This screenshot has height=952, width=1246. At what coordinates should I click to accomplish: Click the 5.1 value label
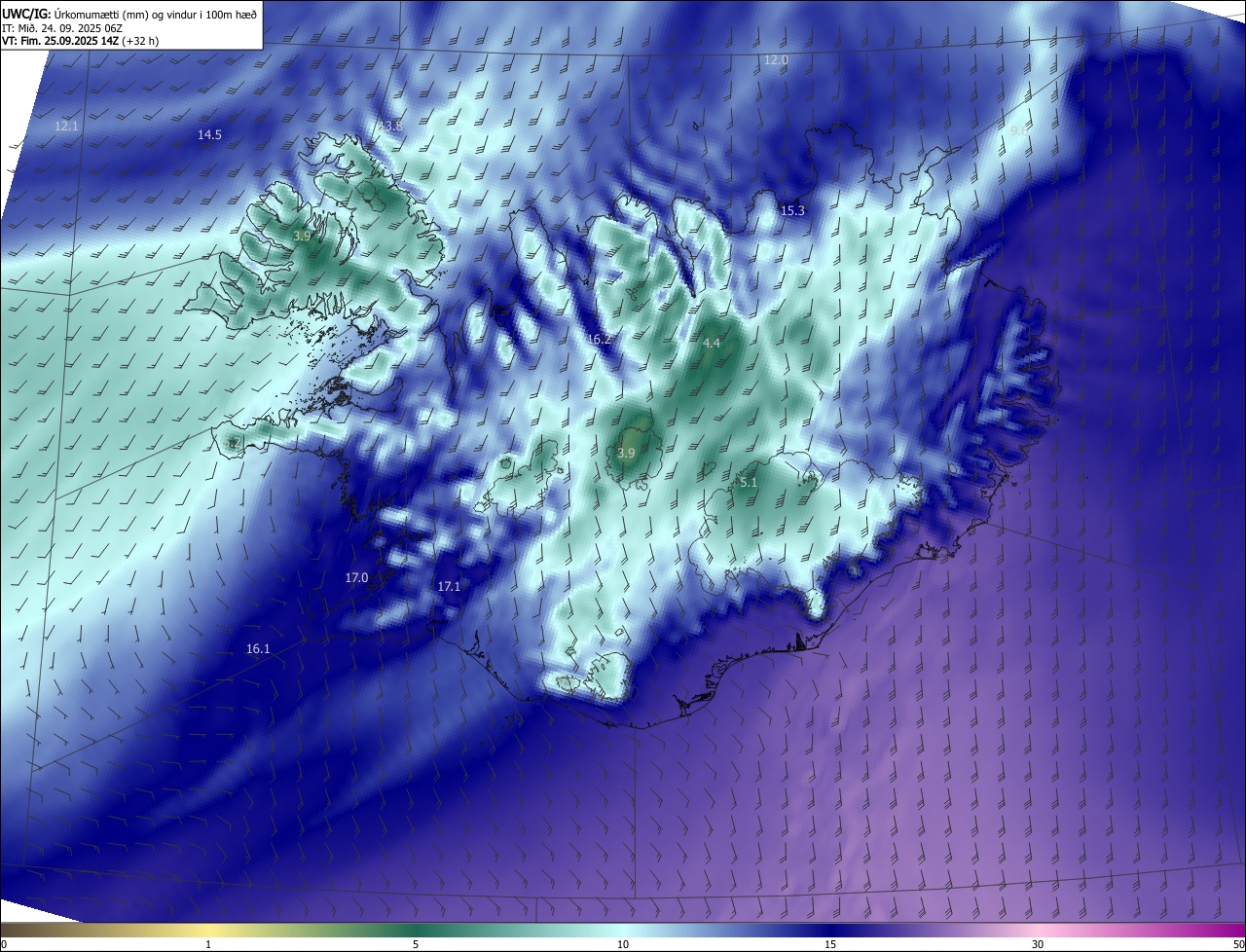click(749, 483)
